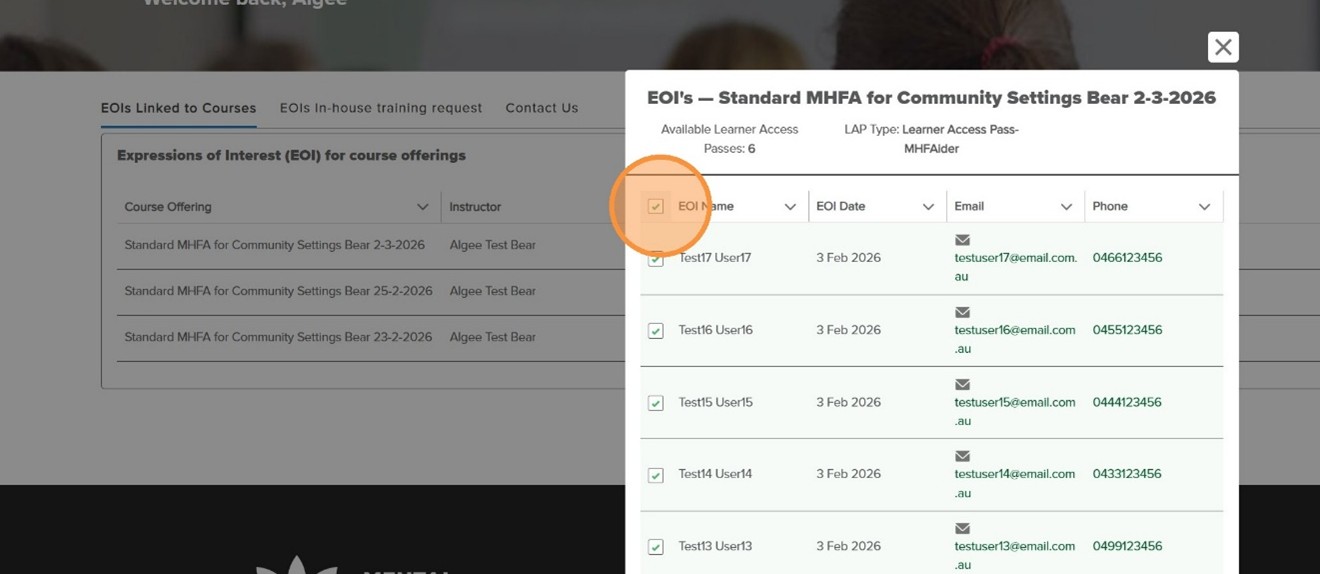Open the Course Offering column dropdown
1320x574 pixels.
pyautogui.click(x=422, y=207)
